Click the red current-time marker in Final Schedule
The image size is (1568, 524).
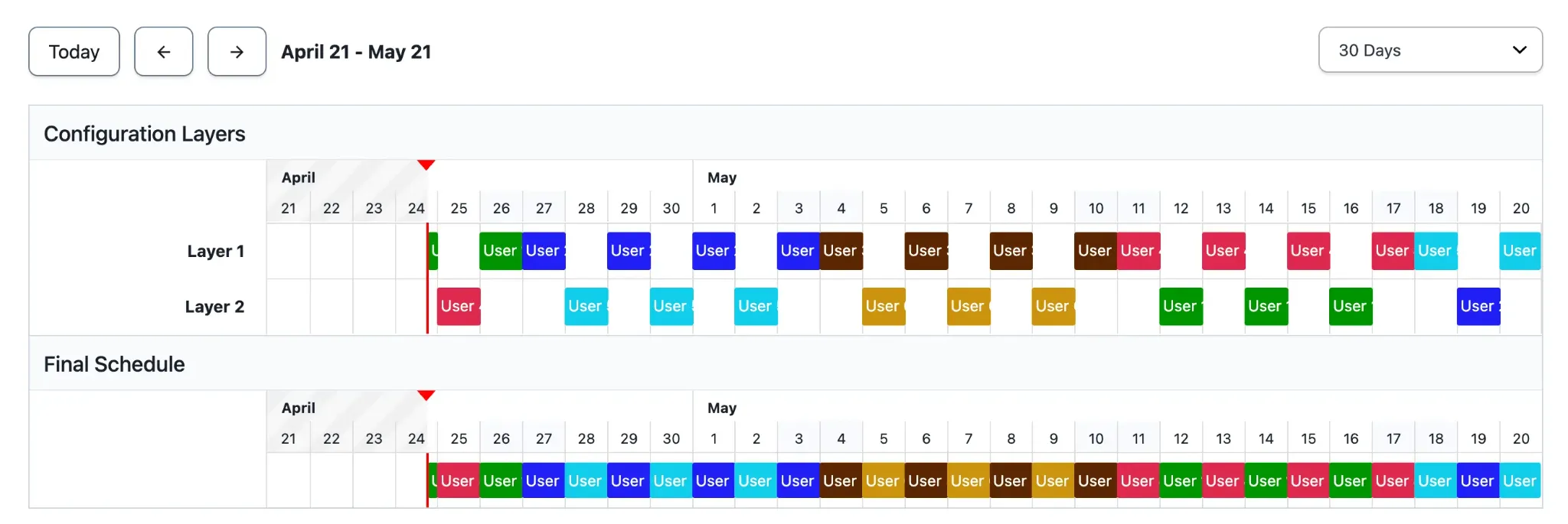(426, 395)
